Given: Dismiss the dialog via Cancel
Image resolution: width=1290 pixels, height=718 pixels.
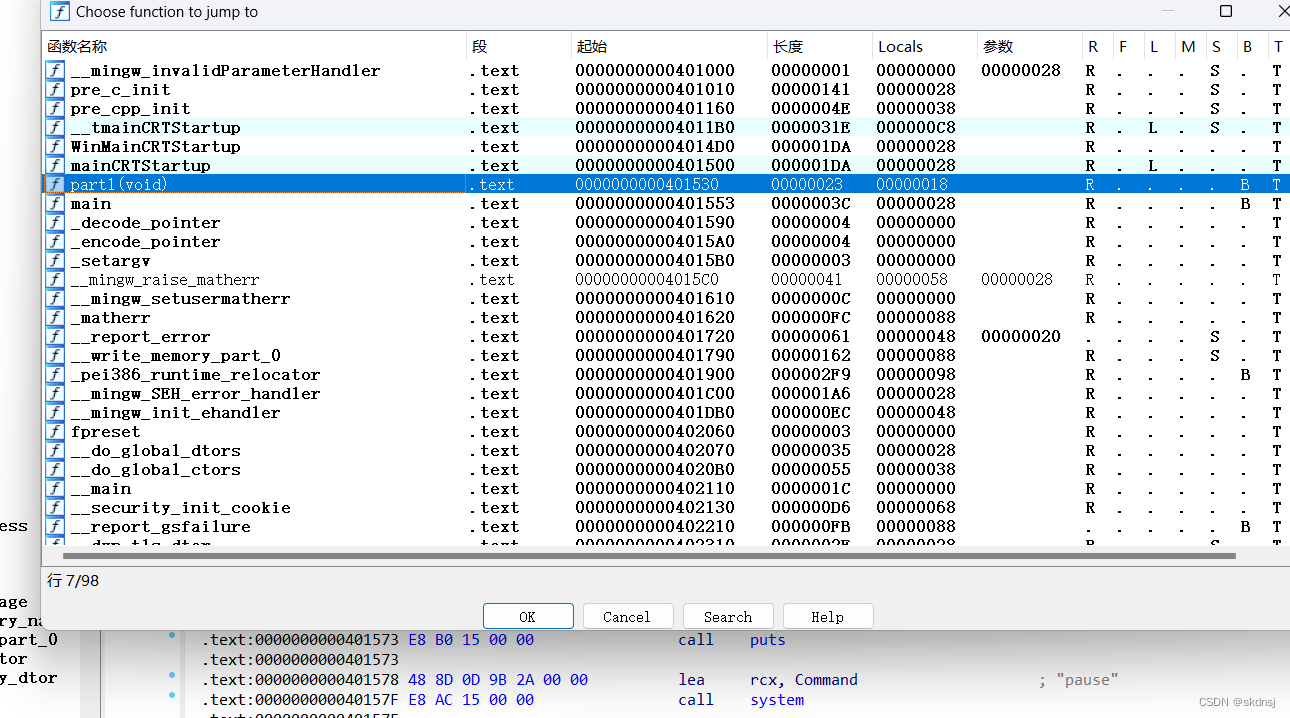Looking at the screenshot, I should click(628, 615).
